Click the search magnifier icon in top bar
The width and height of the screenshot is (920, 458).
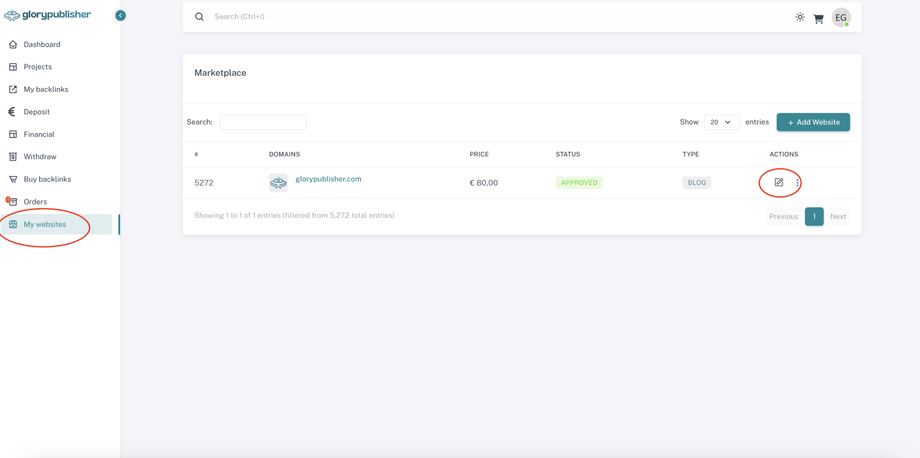[x=199, y=17]
